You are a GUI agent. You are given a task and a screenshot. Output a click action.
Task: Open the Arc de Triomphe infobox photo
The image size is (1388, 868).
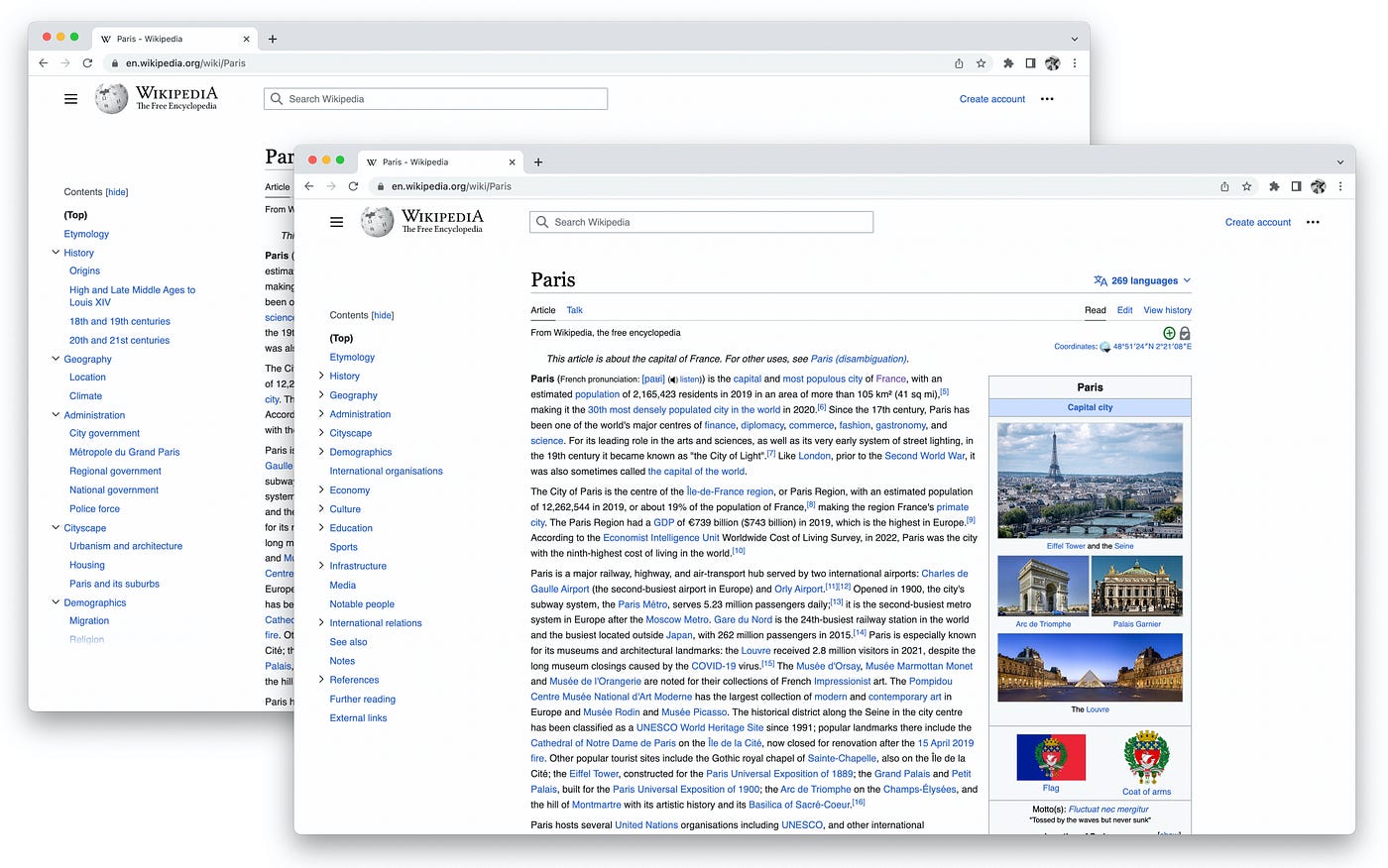tap(1043, 586)
